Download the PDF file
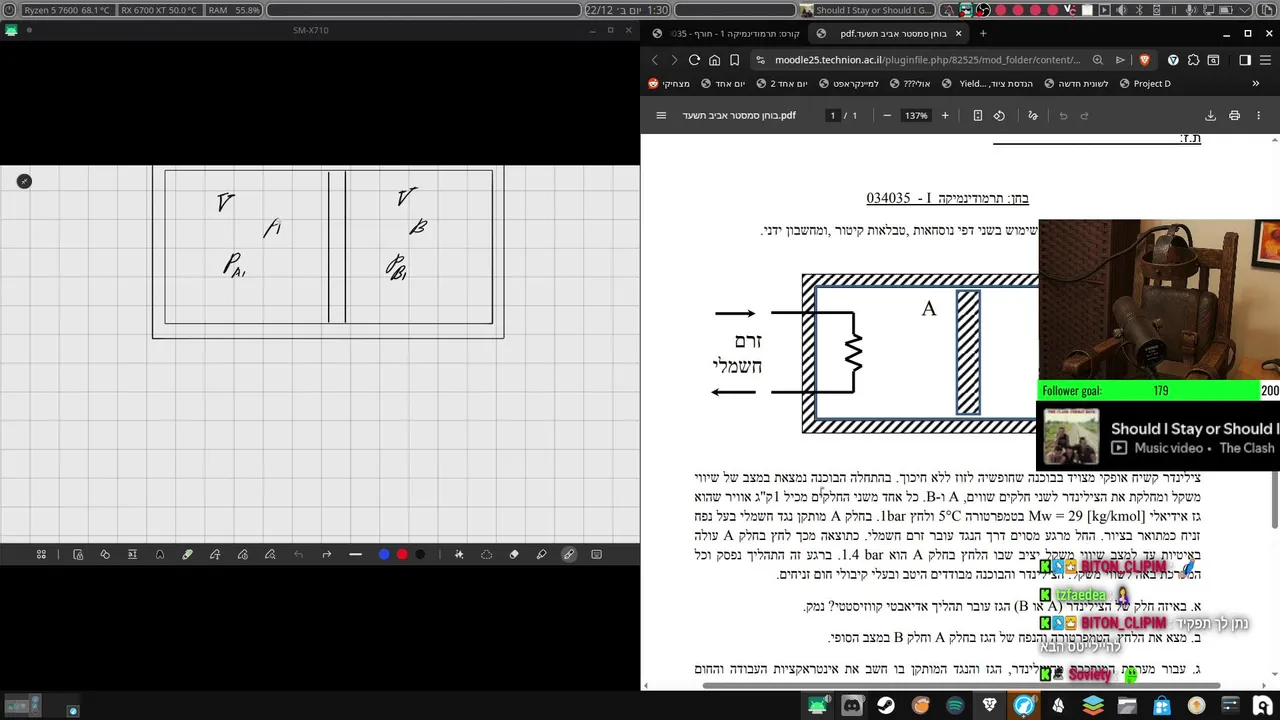 click(x=1210, y=116)
